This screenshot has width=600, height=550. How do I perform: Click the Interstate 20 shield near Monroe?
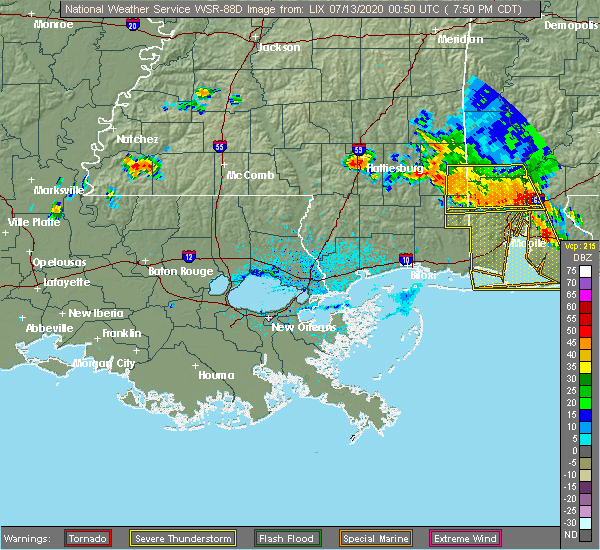(133, 25)
